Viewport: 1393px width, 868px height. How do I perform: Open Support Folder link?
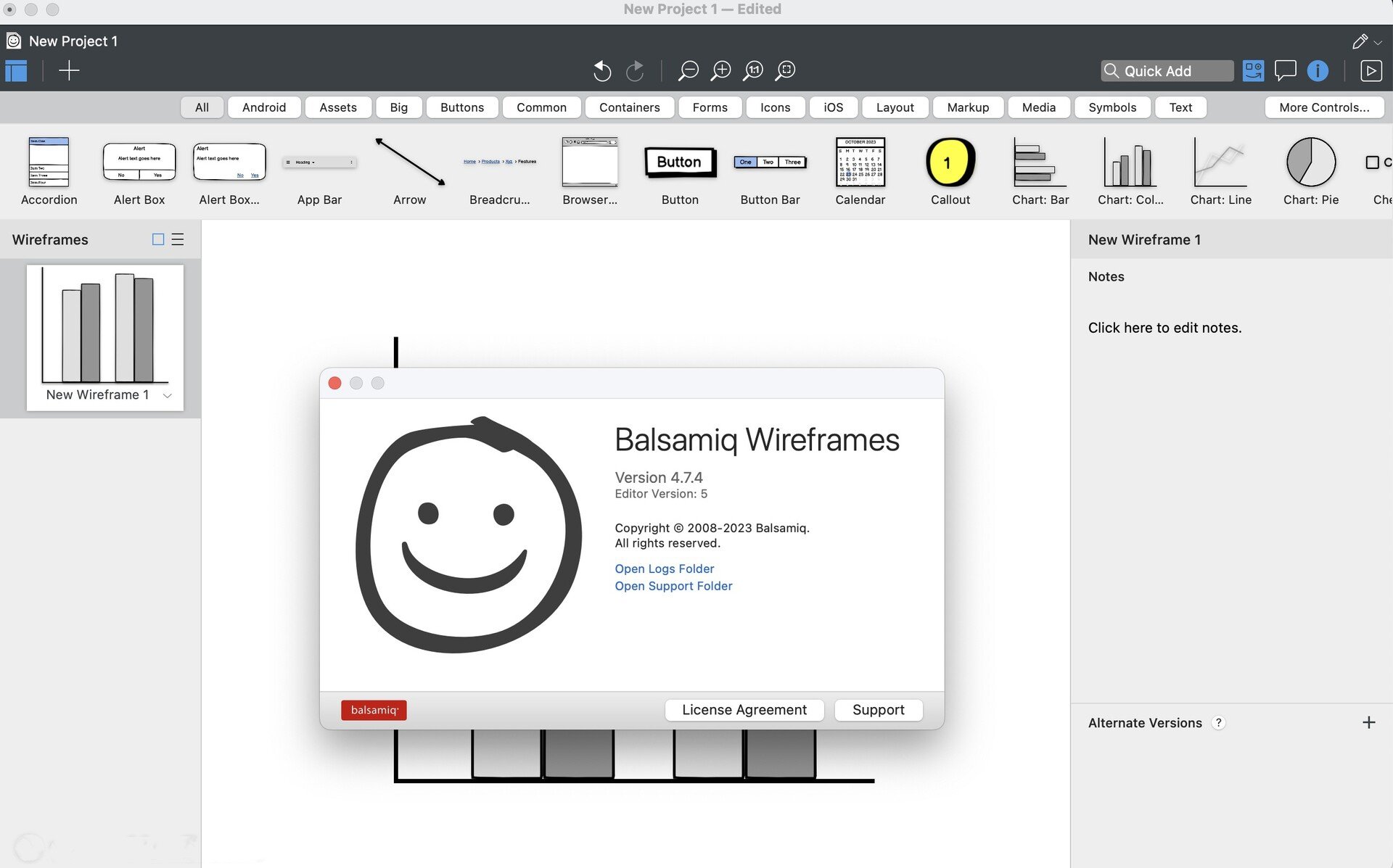tap(673, 586)
